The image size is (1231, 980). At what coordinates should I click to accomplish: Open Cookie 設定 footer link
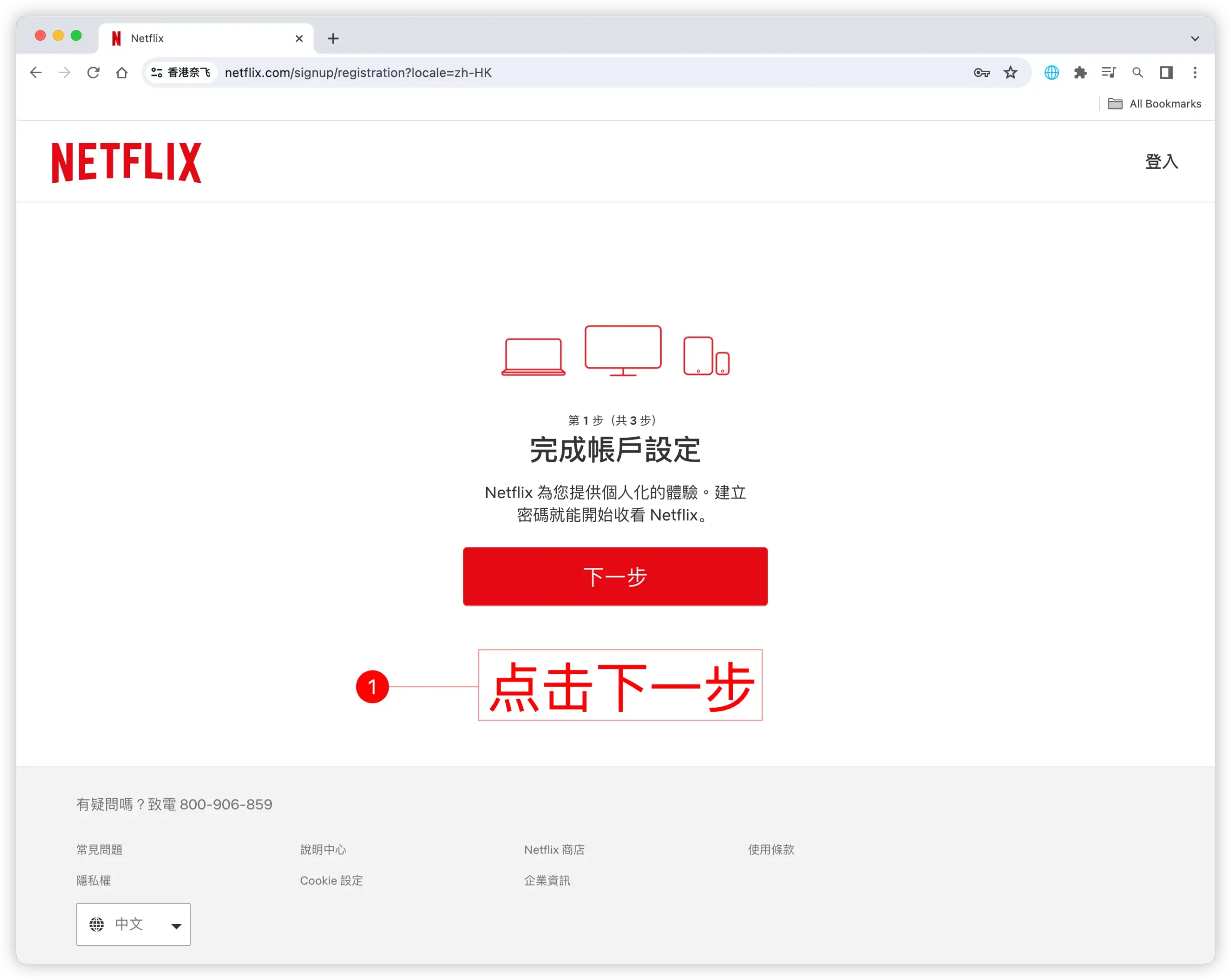pos(331,880)
